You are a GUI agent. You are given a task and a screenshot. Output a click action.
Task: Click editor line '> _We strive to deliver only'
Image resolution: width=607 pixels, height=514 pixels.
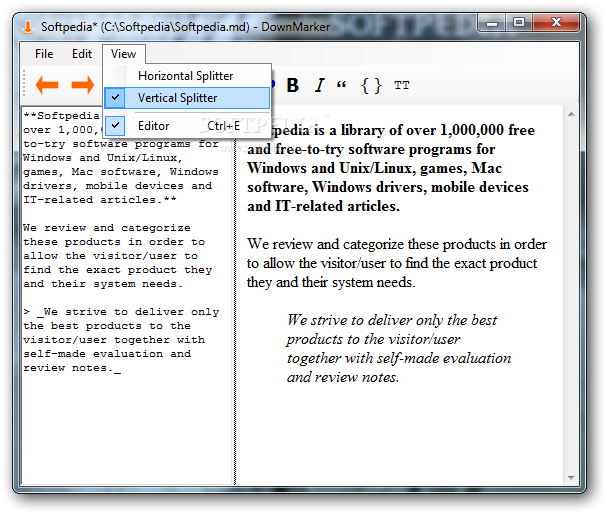pyautogui.click(x=121, y=312)
